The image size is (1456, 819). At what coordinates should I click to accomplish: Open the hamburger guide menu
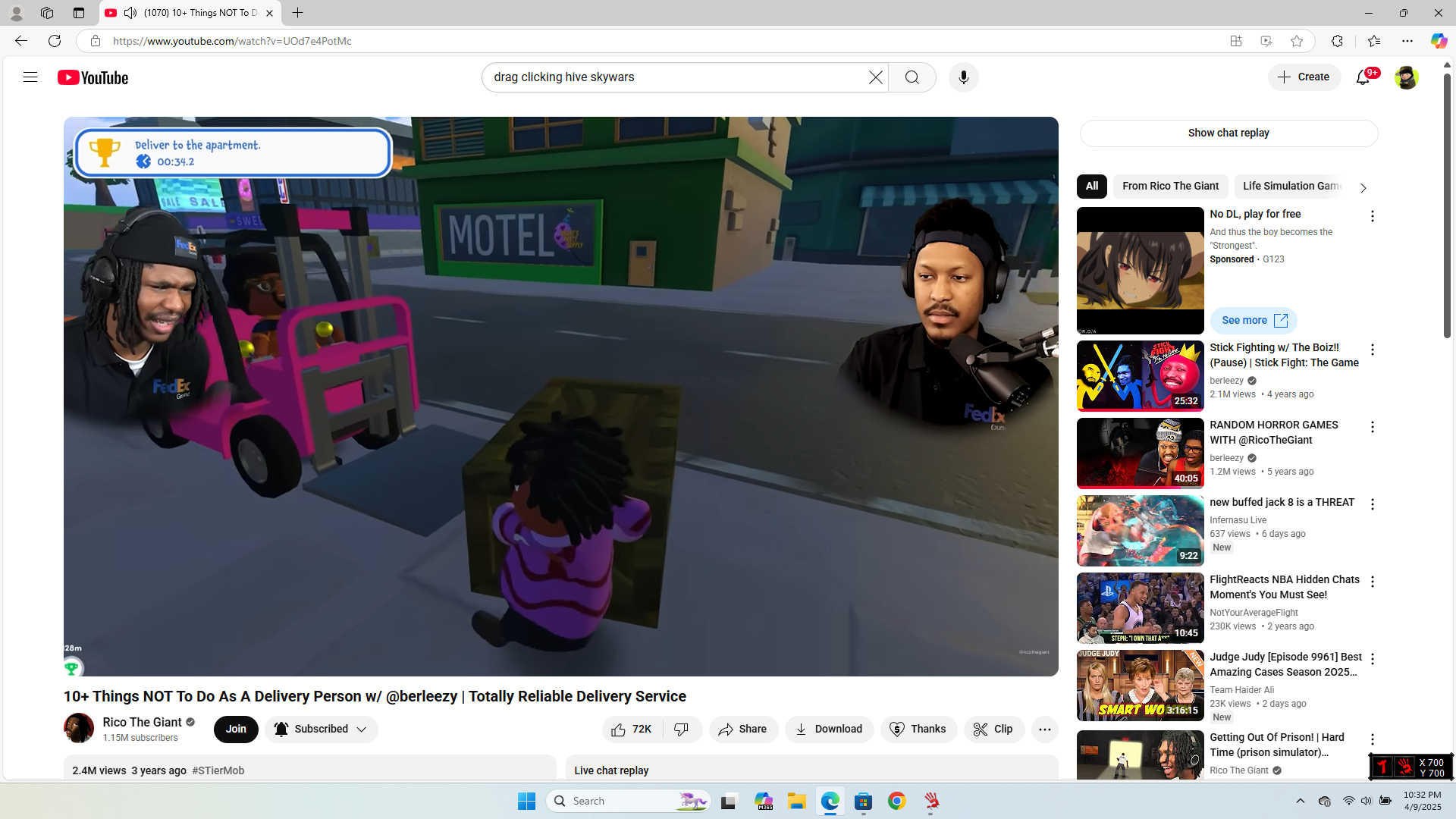coord(30,77)
